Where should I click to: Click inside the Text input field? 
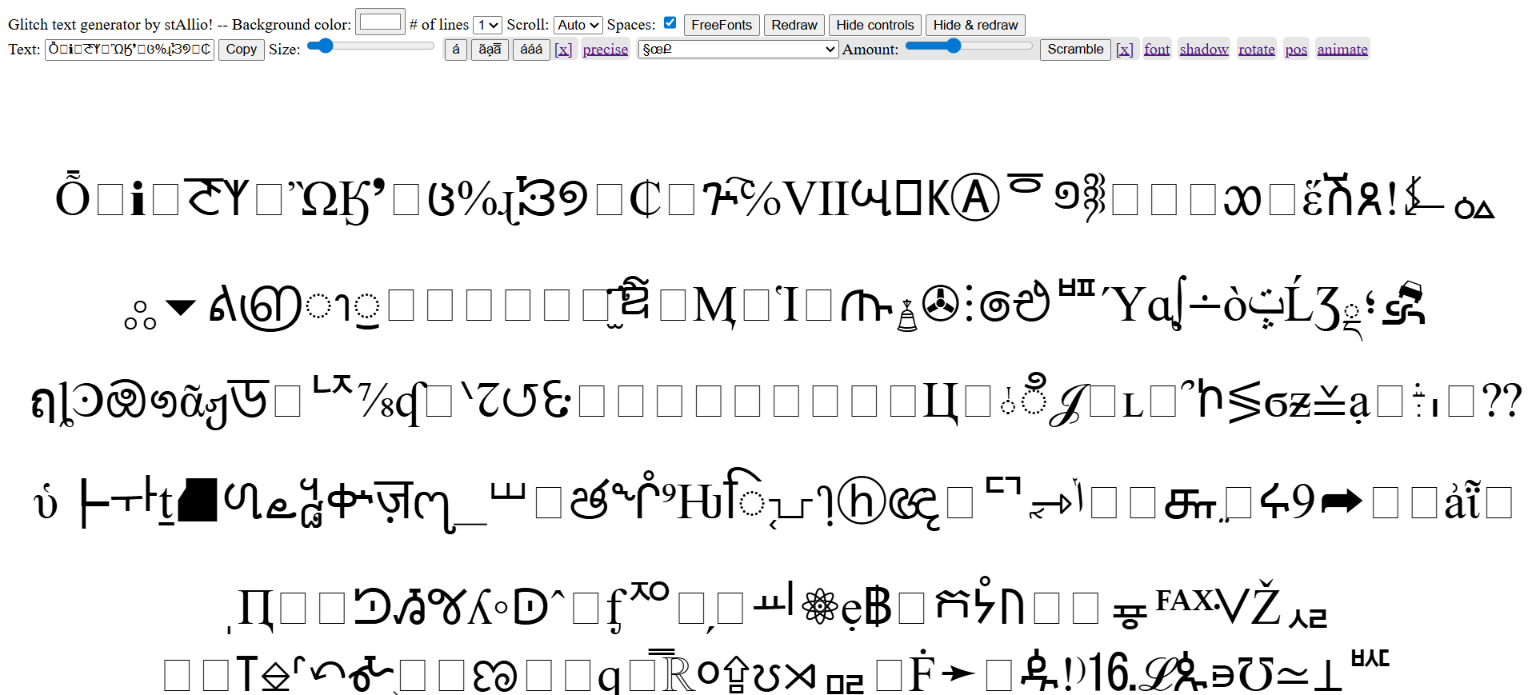point(129,49)
